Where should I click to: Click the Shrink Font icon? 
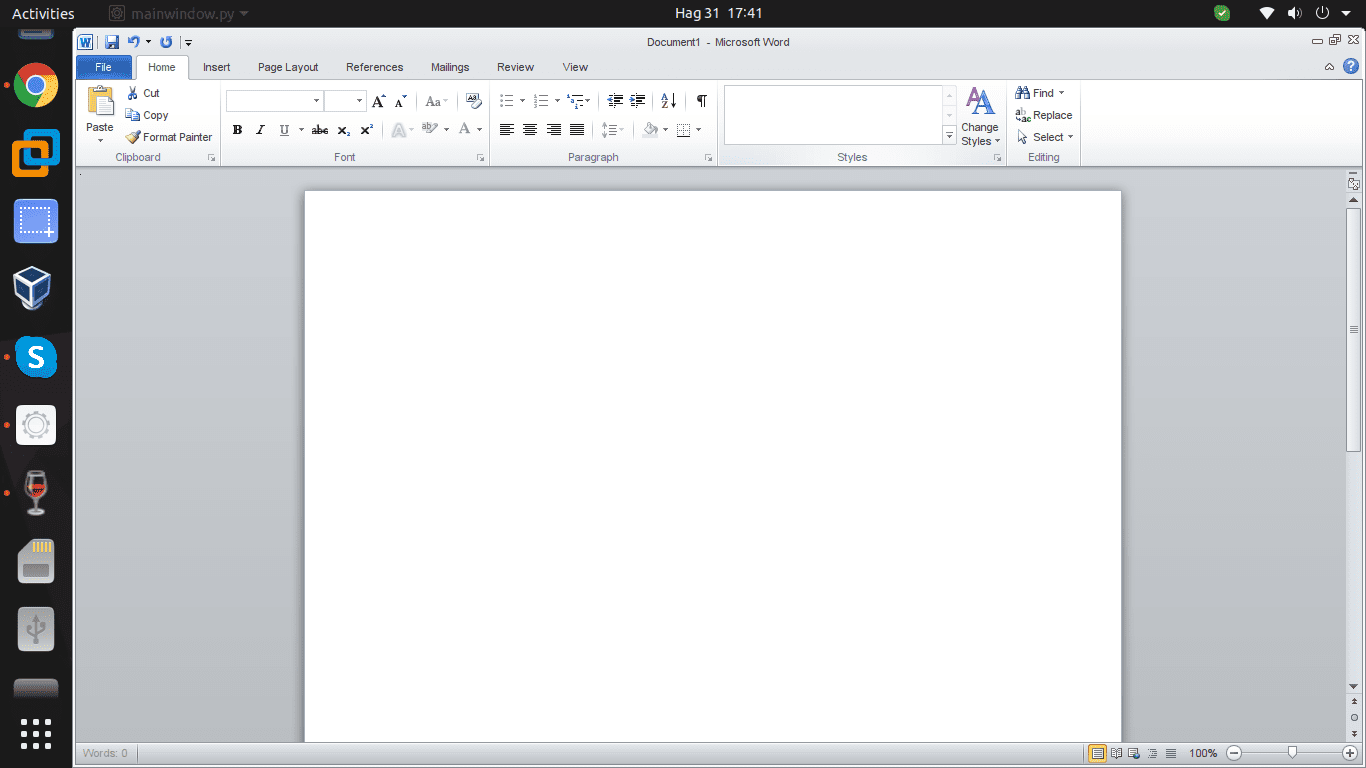(x=400, y=101)
